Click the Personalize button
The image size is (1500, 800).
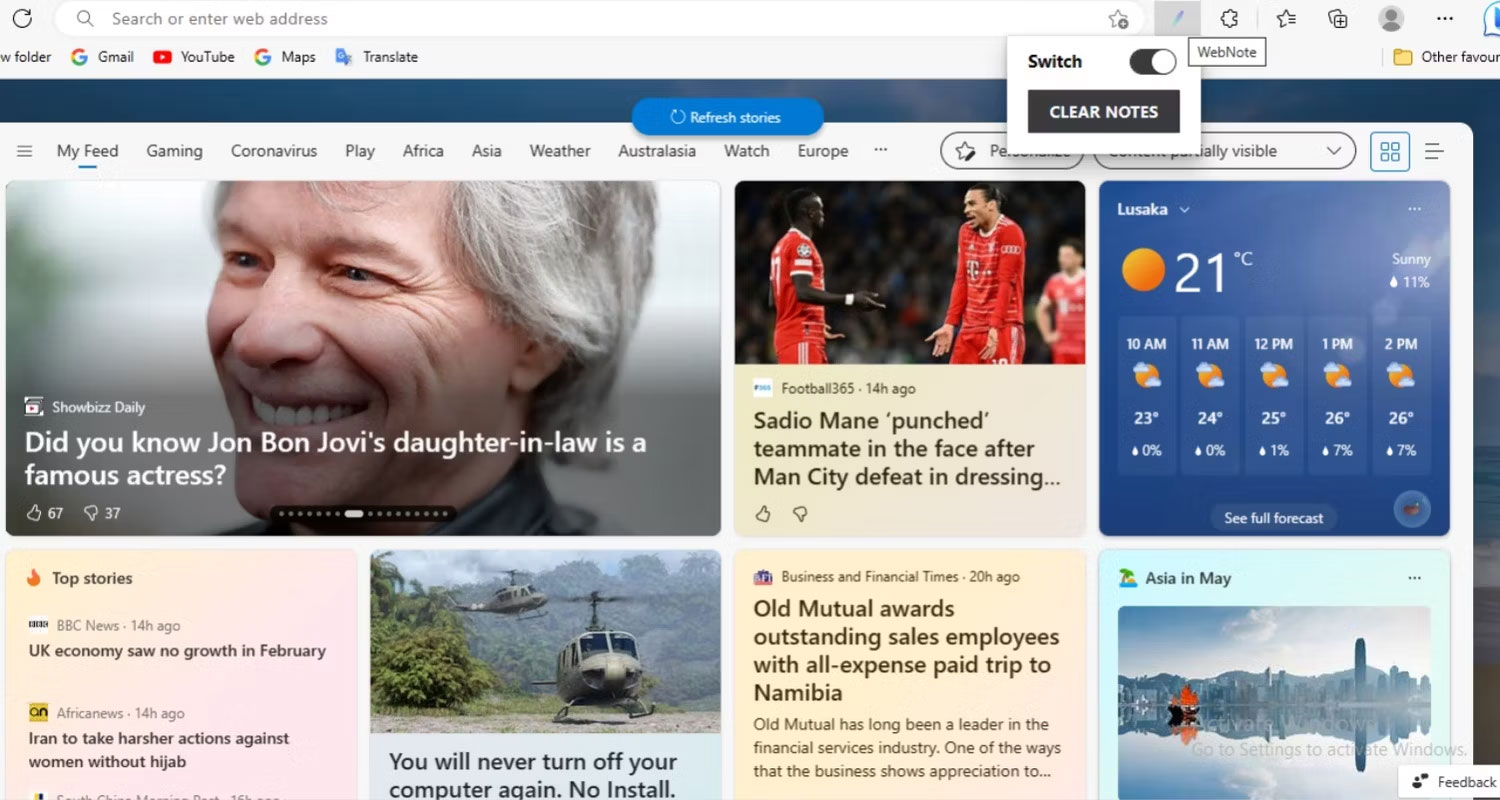click(x=1012, y=151)
